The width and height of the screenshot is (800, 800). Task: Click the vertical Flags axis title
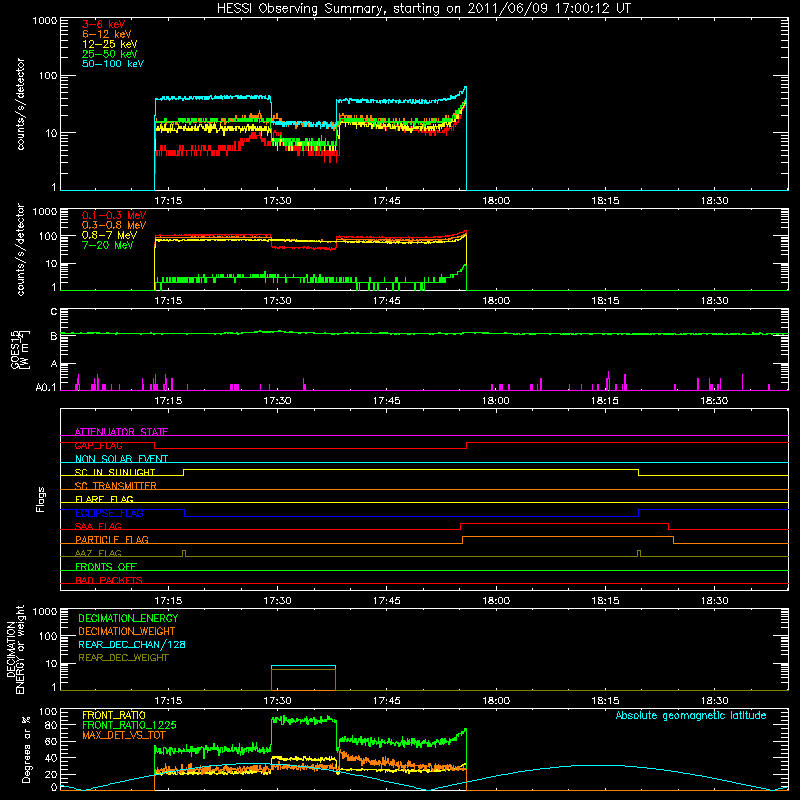pyautogui.click(x=41, y=499)
